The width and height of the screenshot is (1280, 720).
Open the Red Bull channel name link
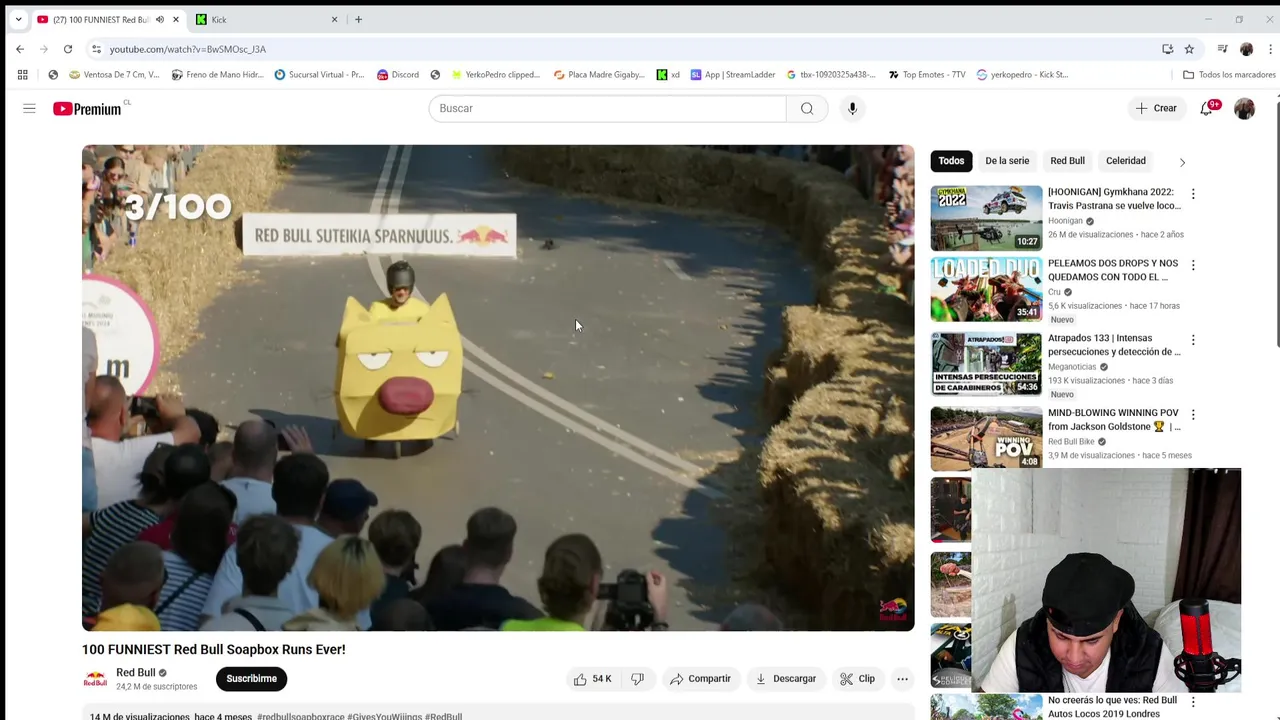coord(136,673)
